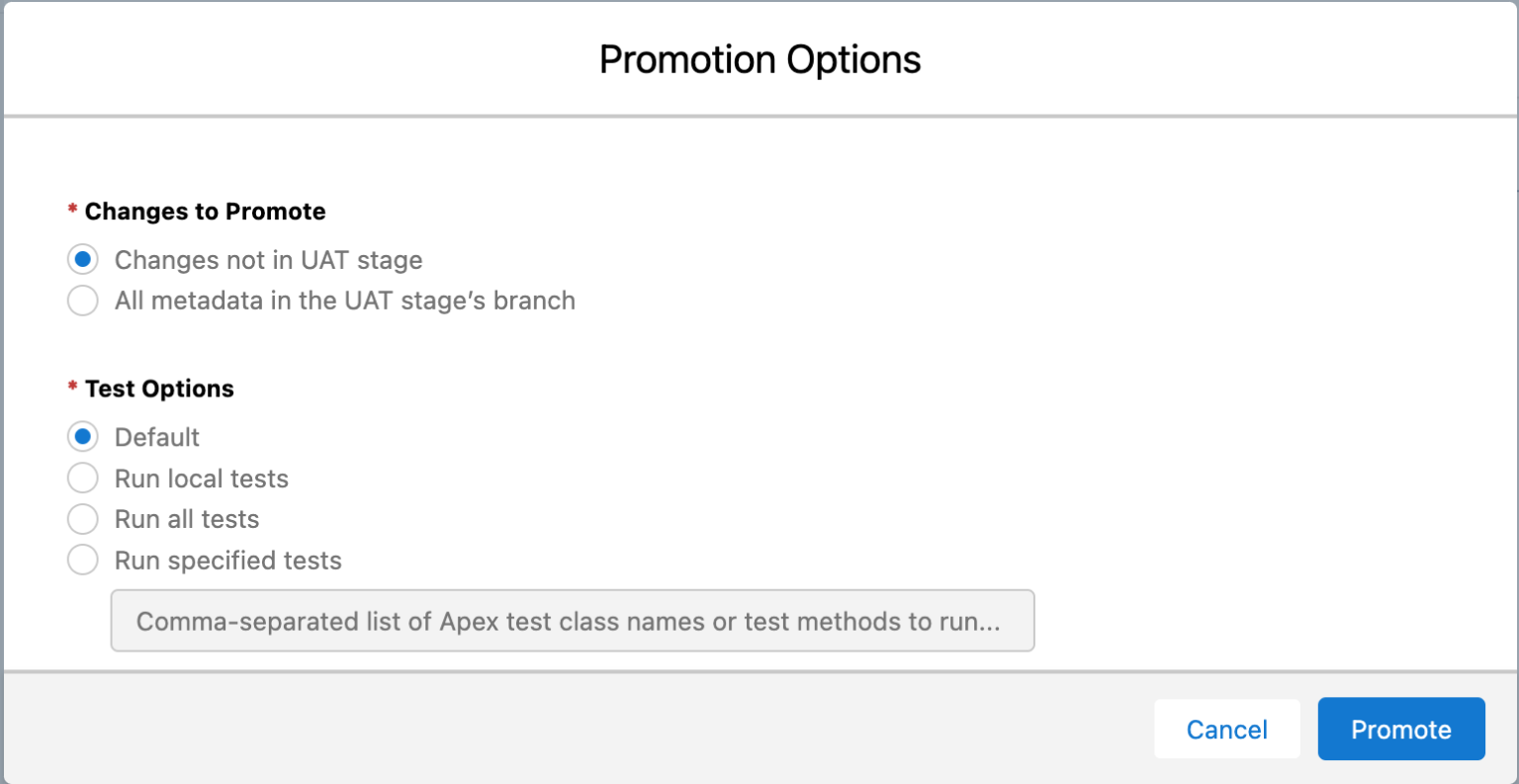Enable the "Run local tests" option

pyautogui.click(x=83, y=478)
